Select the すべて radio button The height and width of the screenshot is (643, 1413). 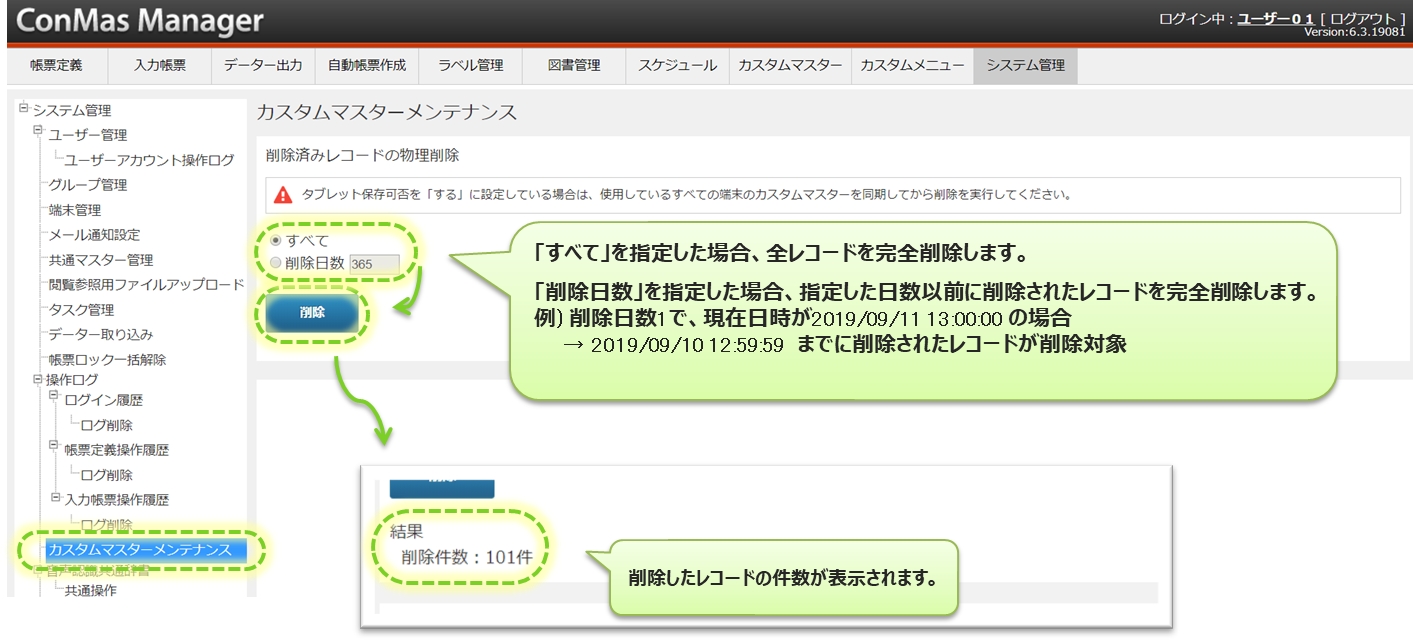coord(276,241)
